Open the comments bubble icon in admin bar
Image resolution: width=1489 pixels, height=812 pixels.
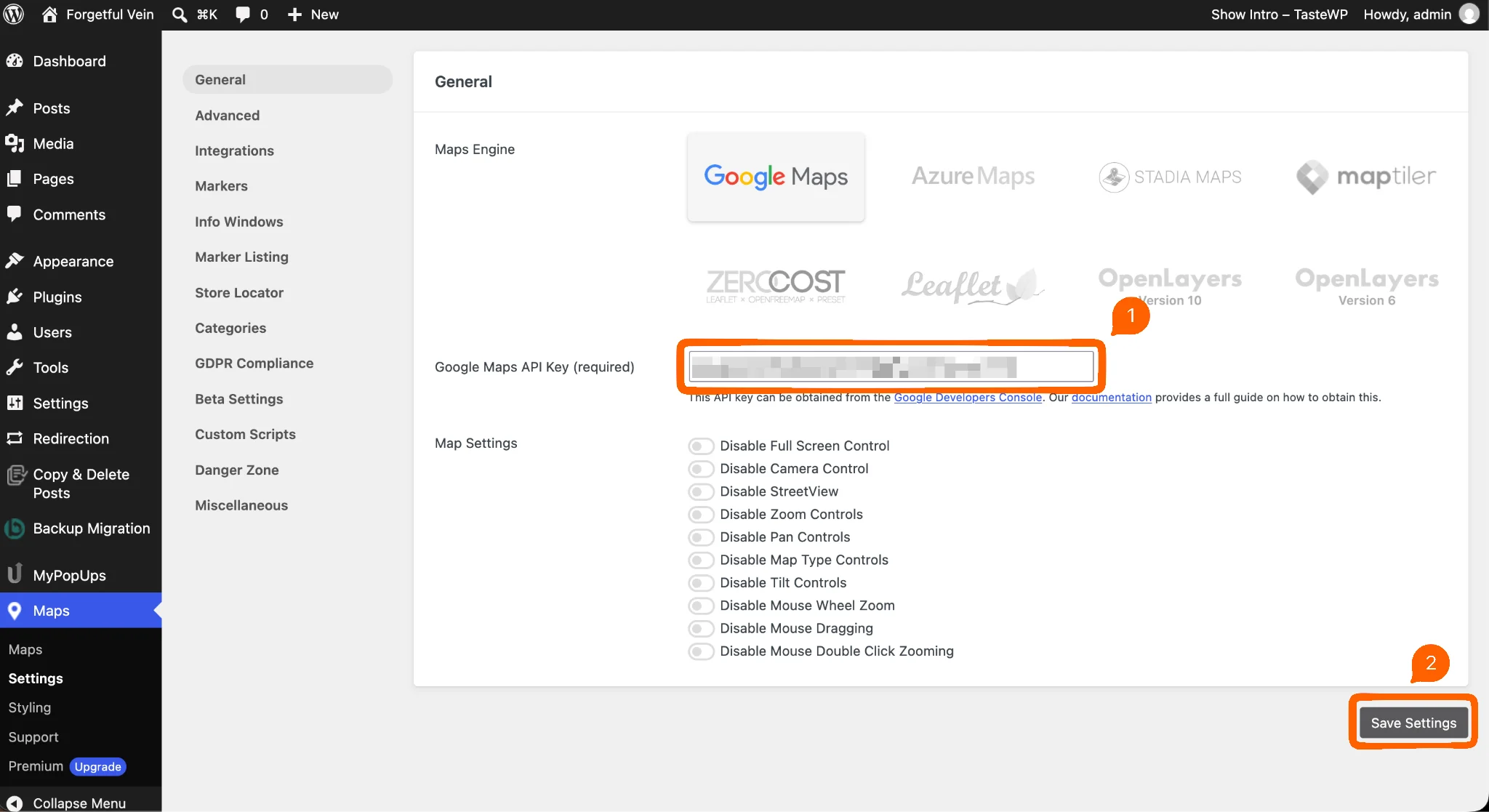(x=243, y=15)
